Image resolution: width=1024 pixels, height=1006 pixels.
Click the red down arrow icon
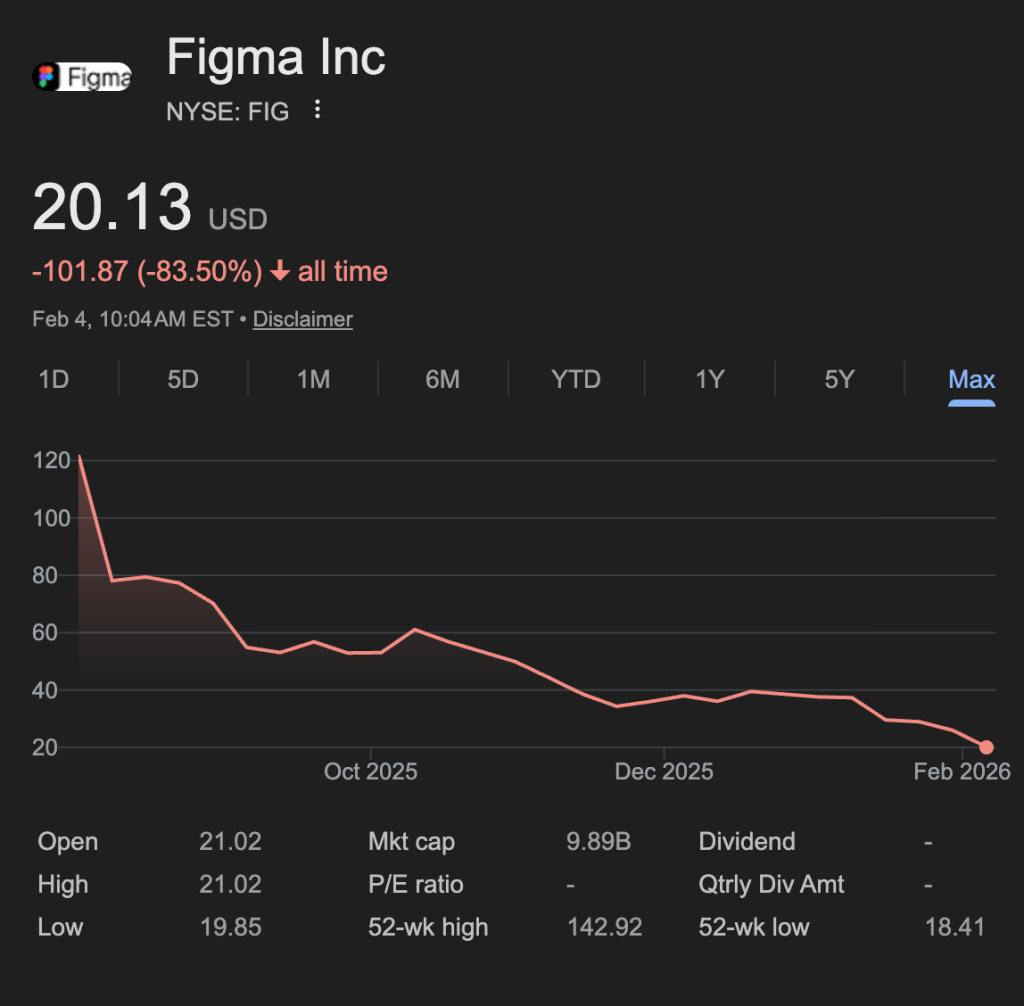280,272
